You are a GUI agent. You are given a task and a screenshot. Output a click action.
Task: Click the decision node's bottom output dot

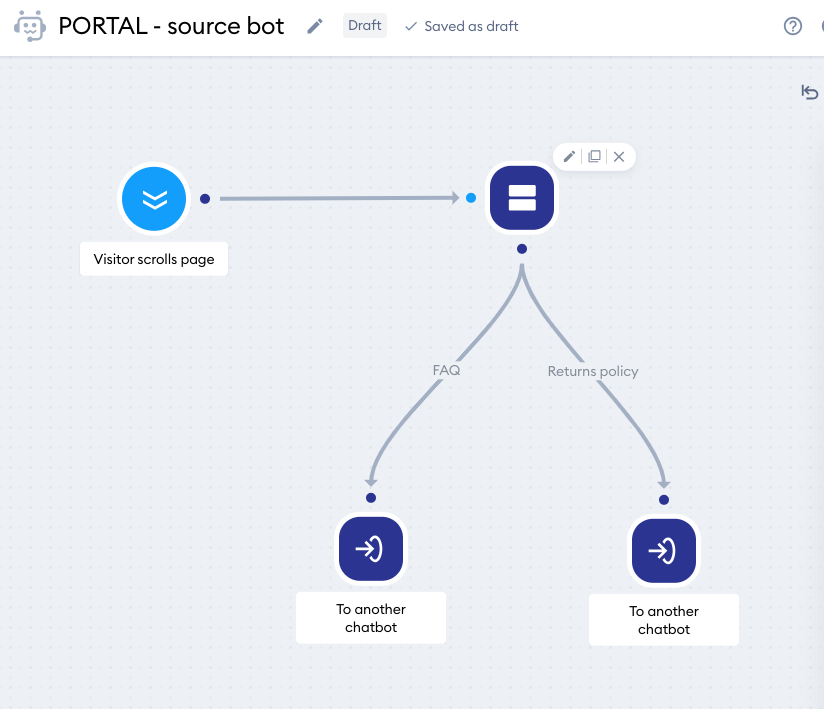click(522, 249)
